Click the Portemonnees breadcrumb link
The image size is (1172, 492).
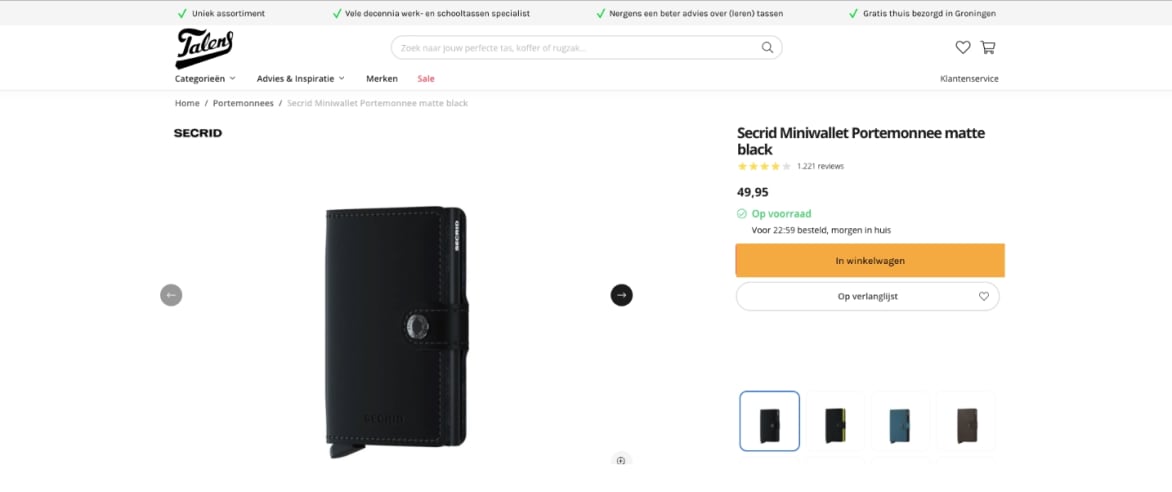(x=243, y=103)
